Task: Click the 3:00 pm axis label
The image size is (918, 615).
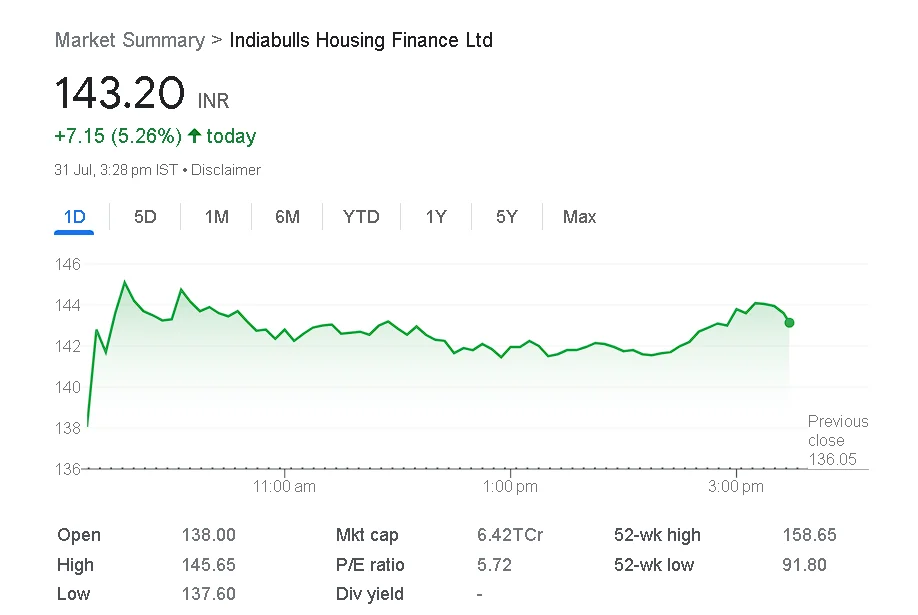Action: (736, 486)
